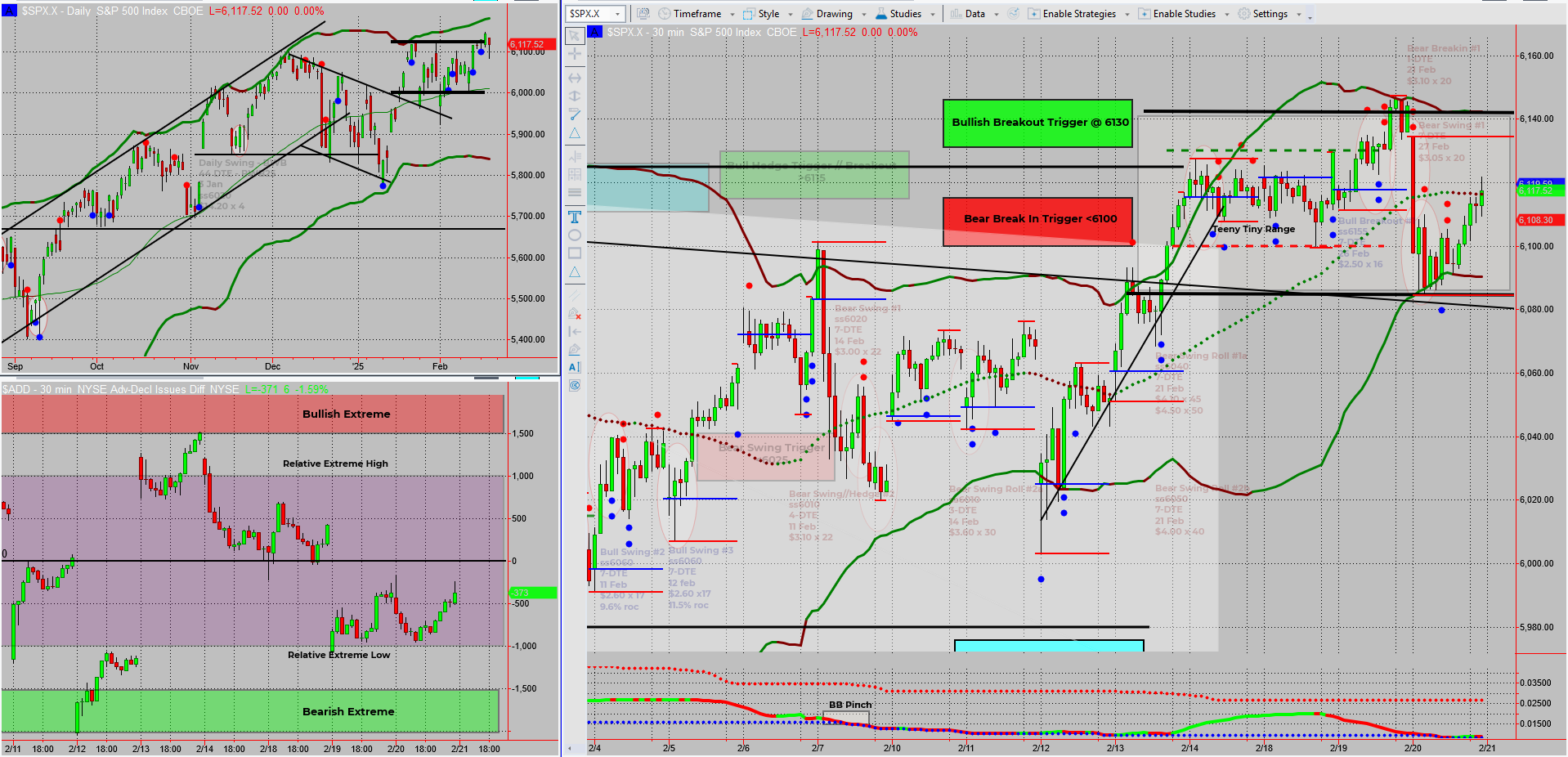Expand the Timeframe dropdown arrow

[732, 15]
